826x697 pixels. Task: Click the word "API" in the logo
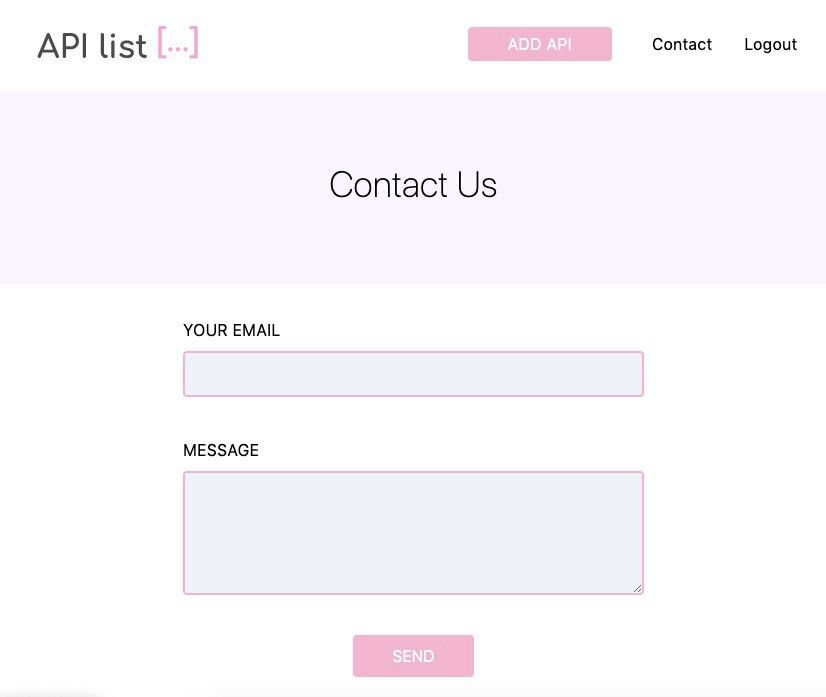coord(61,45)
